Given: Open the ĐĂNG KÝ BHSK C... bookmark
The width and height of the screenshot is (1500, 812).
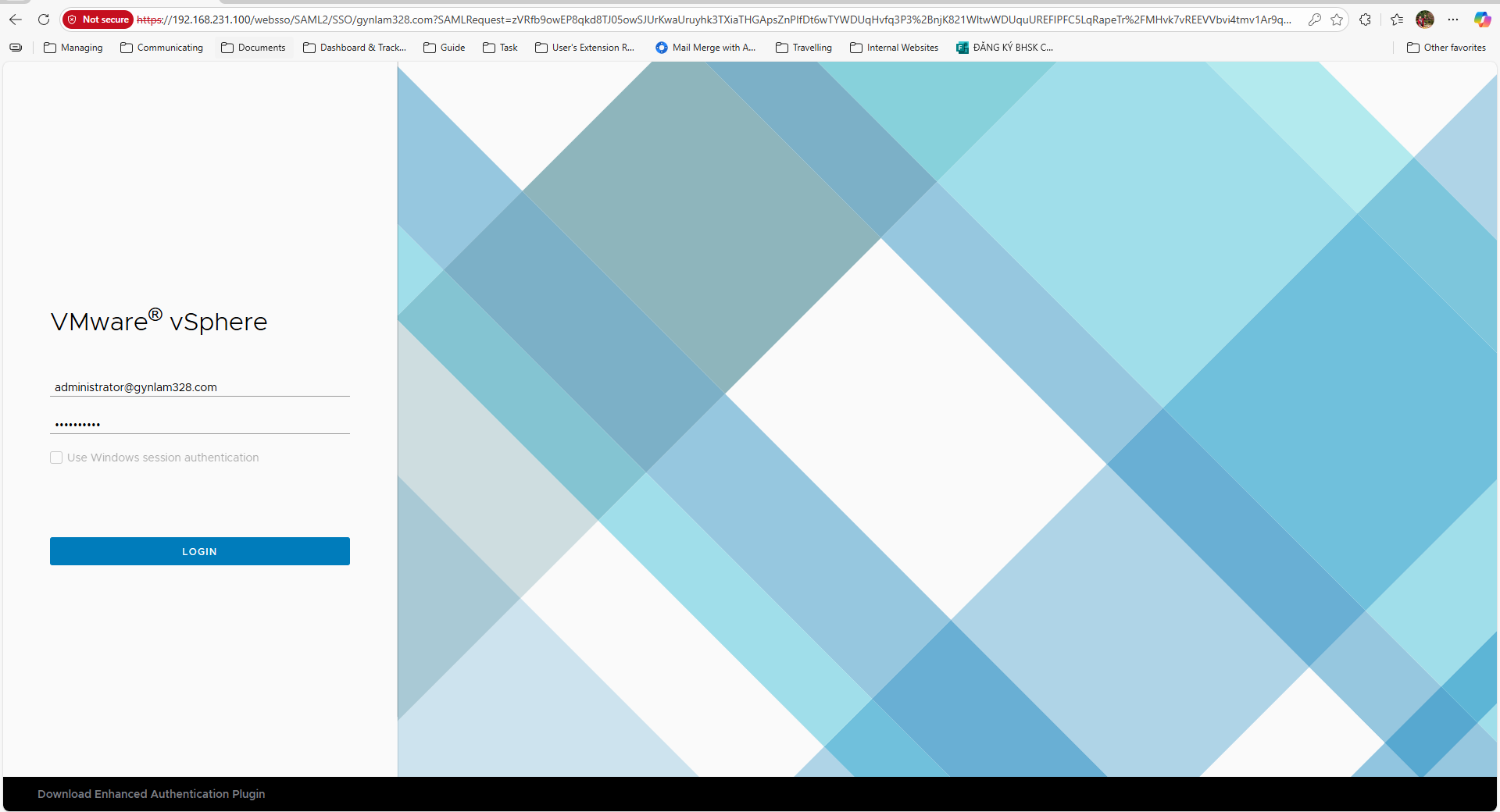Looking at the screenshot, I should [x=1005, y=48].
